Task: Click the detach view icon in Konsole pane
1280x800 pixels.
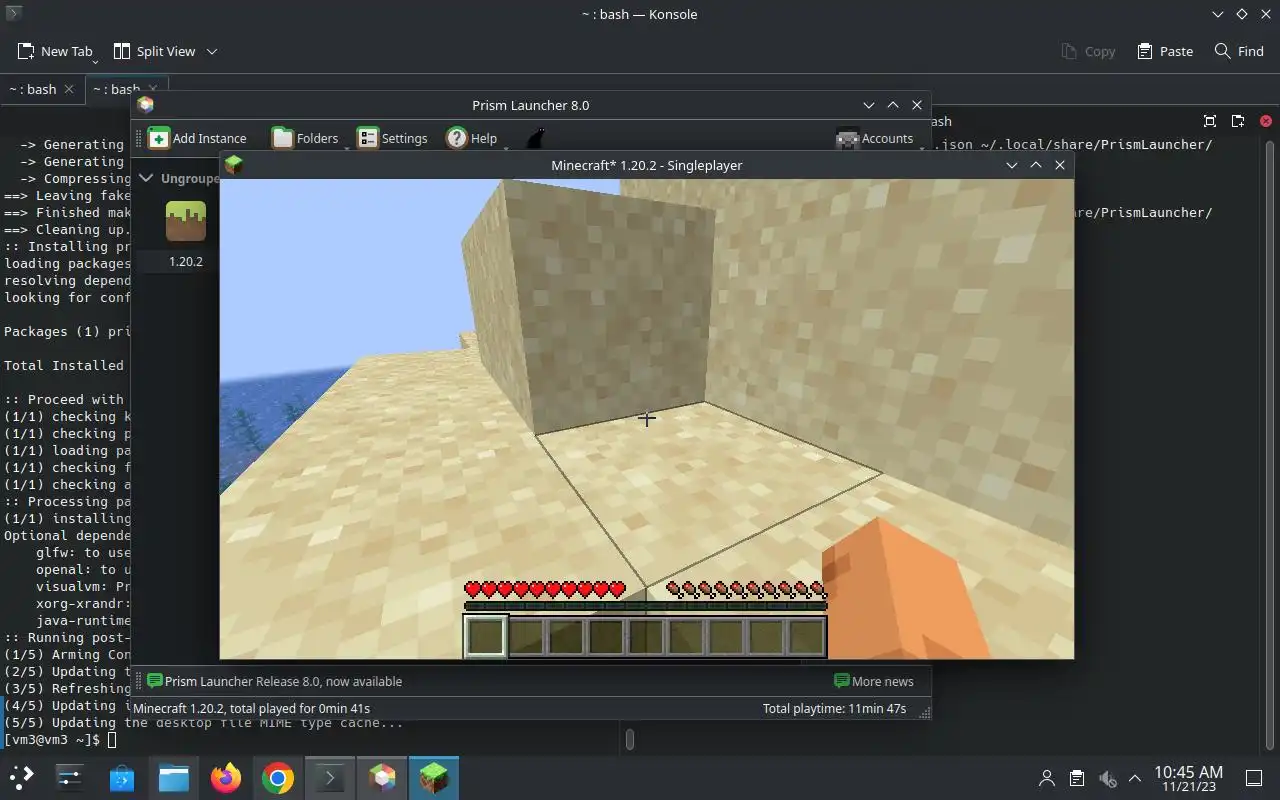Action: coord(1238,121)
